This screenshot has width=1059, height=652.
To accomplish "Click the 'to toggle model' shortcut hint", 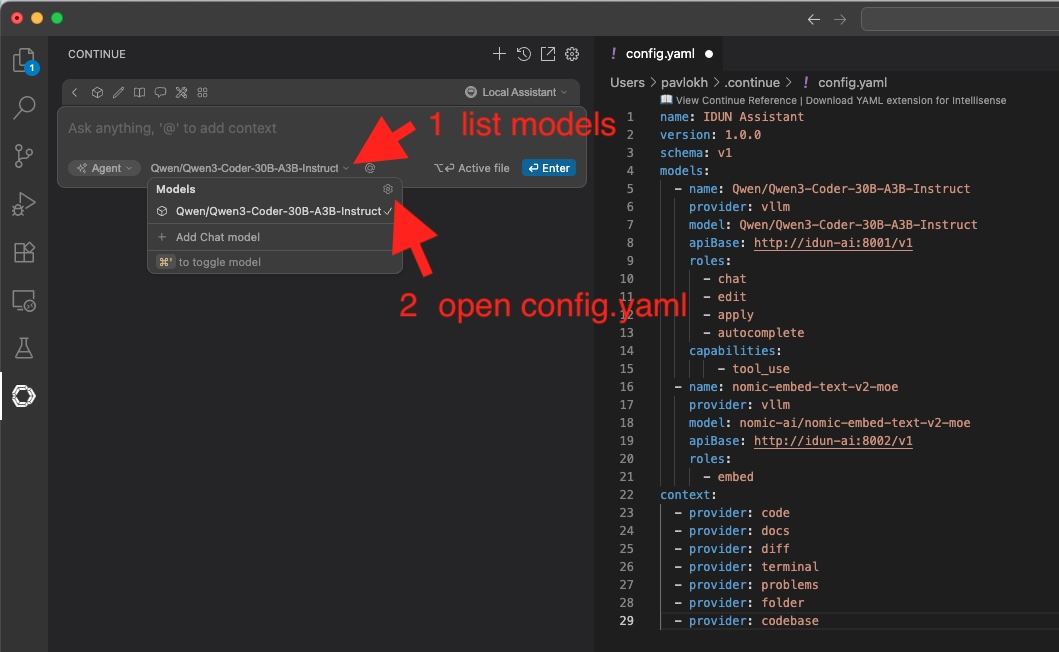I will [x=209, y=262].
